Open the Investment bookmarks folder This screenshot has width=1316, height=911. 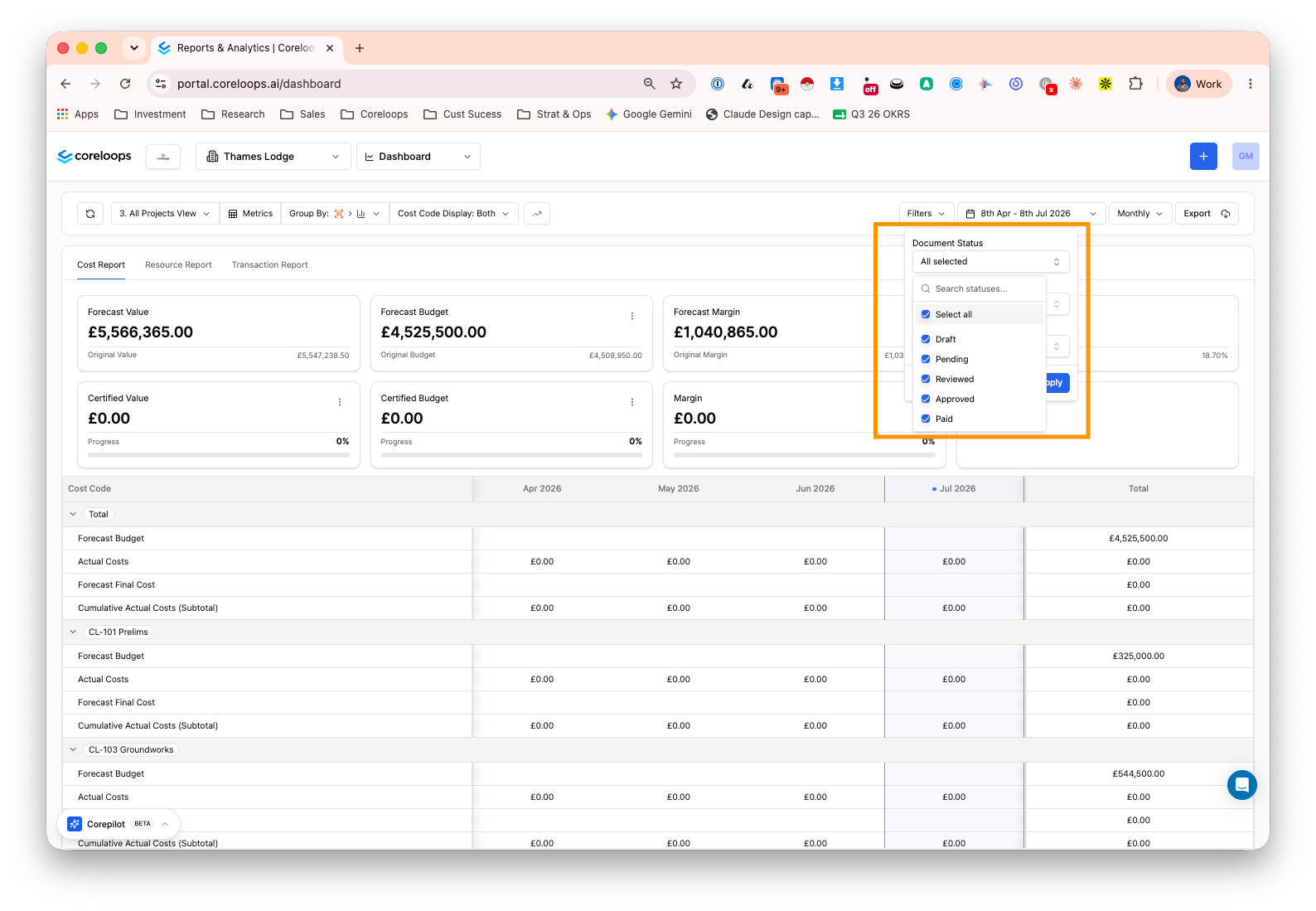[x=150, y=114]
